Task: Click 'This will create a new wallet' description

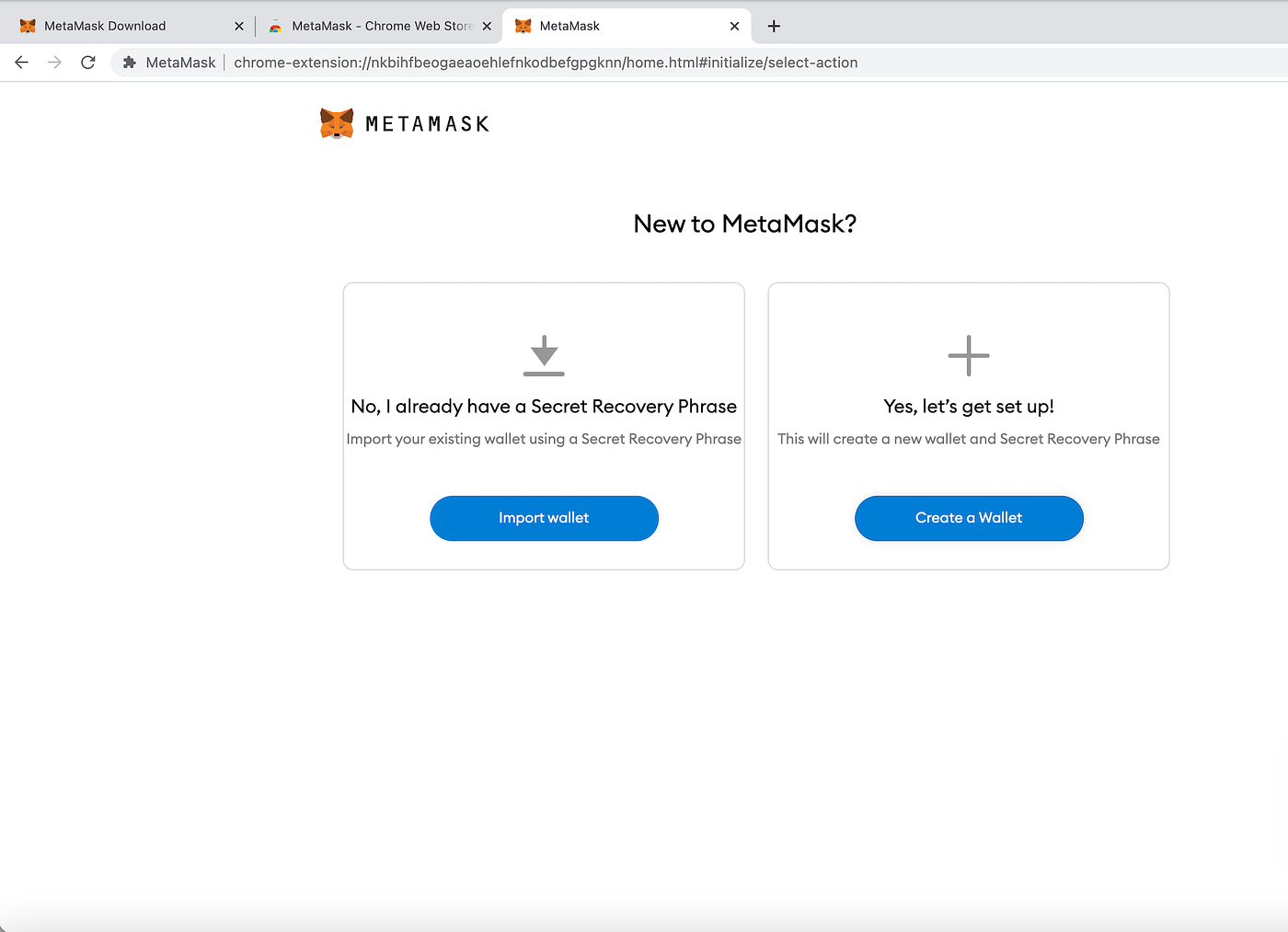Action: [x=969, y=439]
